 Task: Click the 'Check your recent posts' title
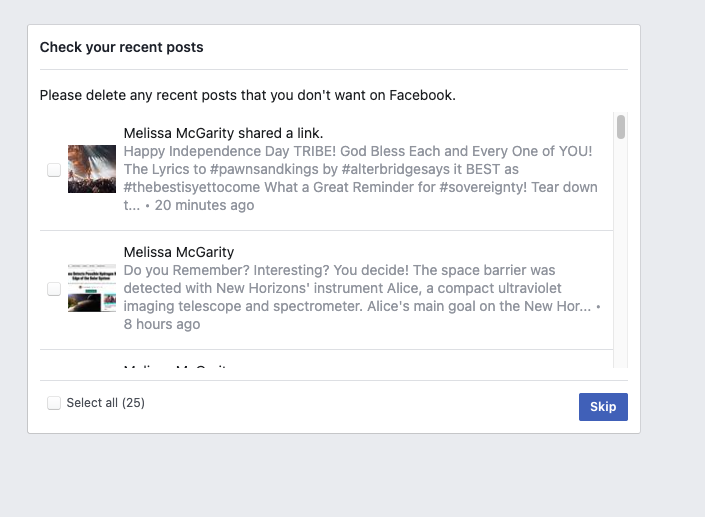coord(121,47)
